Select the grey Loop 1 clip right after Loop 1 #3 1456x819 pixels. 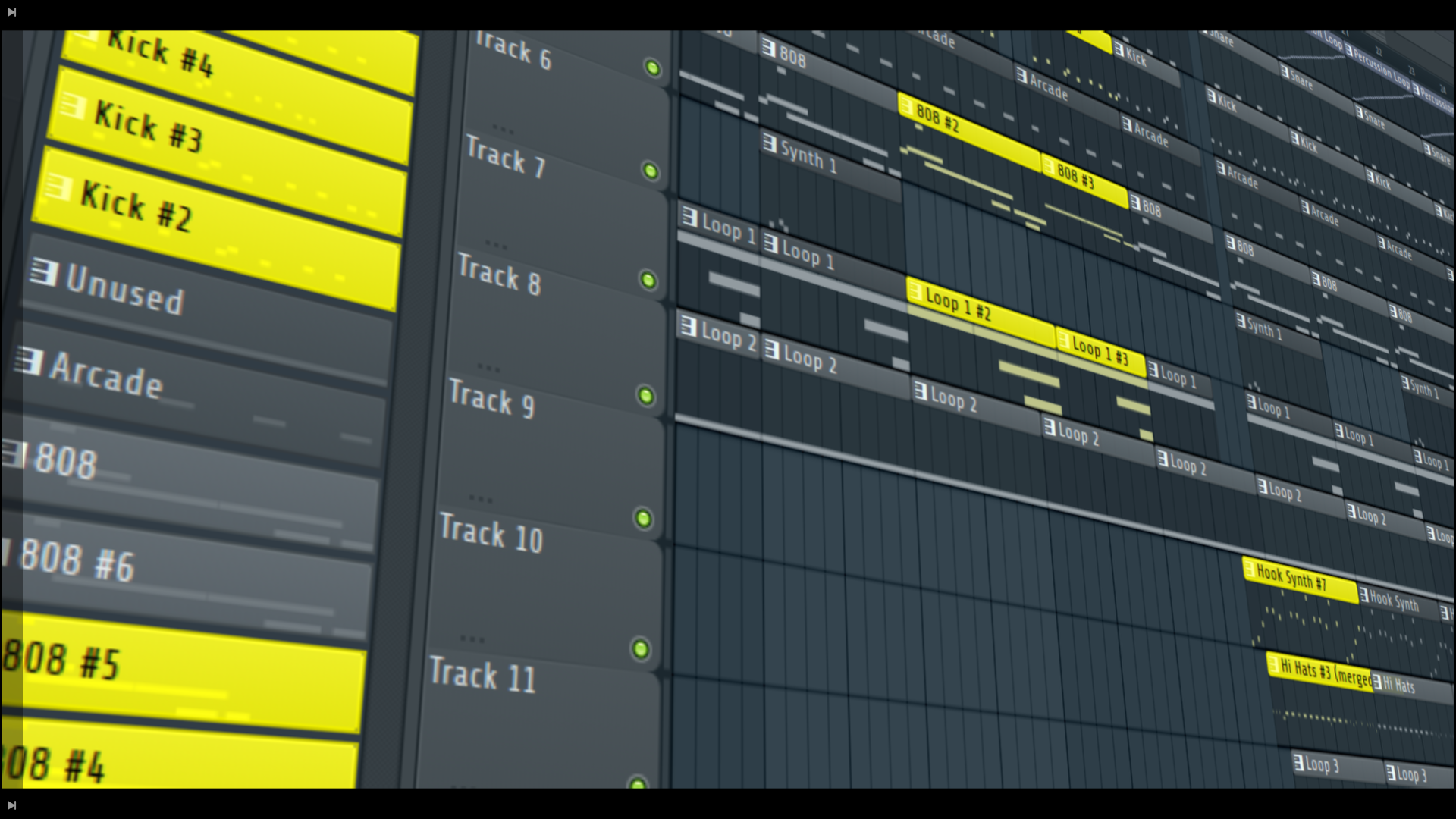point(1179,378)
